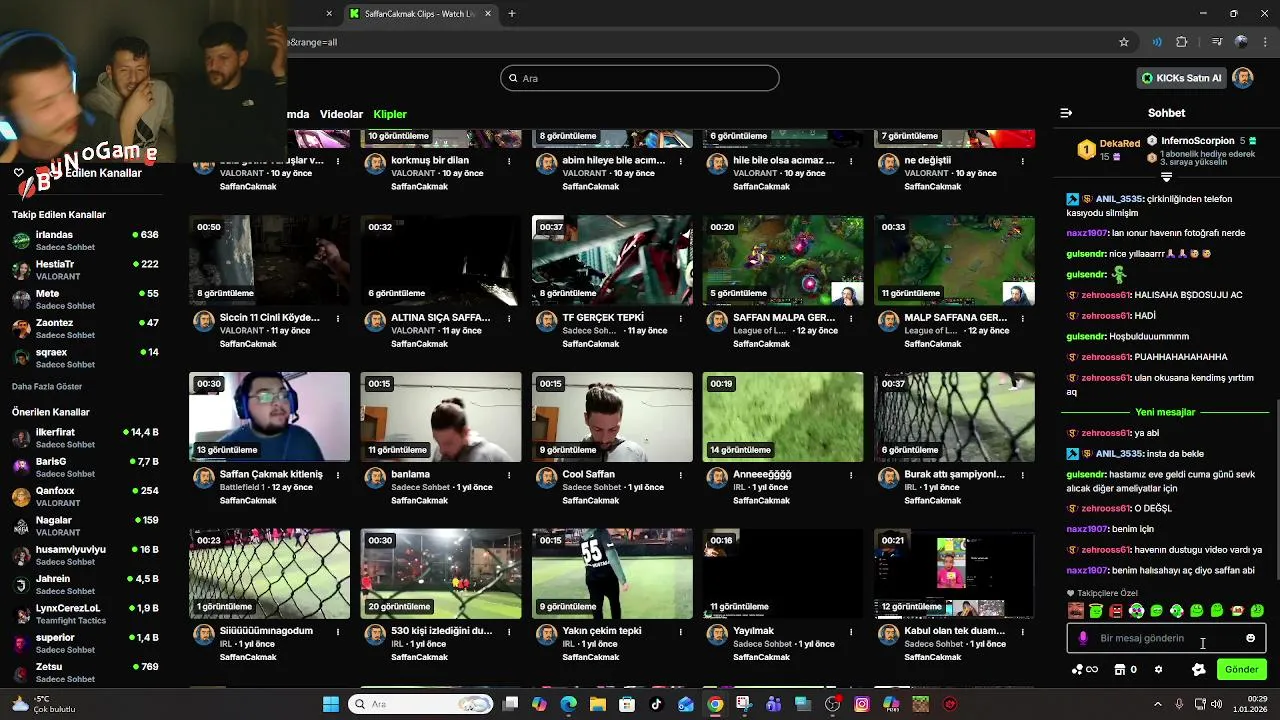
Task: Open Microsoft Store from taskbar
Action: [627, 704]
